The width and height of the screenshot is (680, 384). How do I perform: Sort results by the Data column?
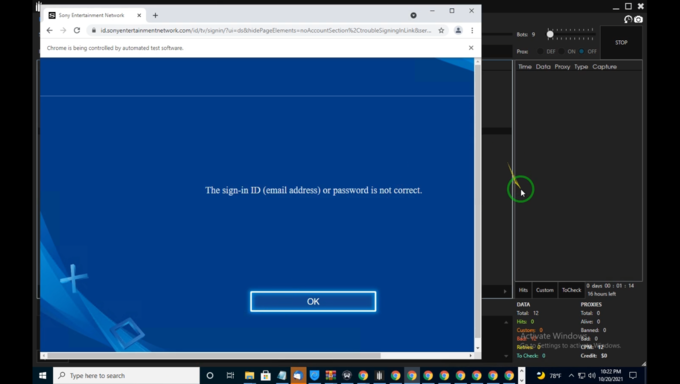pyautogui.click(x=543, y=67)
